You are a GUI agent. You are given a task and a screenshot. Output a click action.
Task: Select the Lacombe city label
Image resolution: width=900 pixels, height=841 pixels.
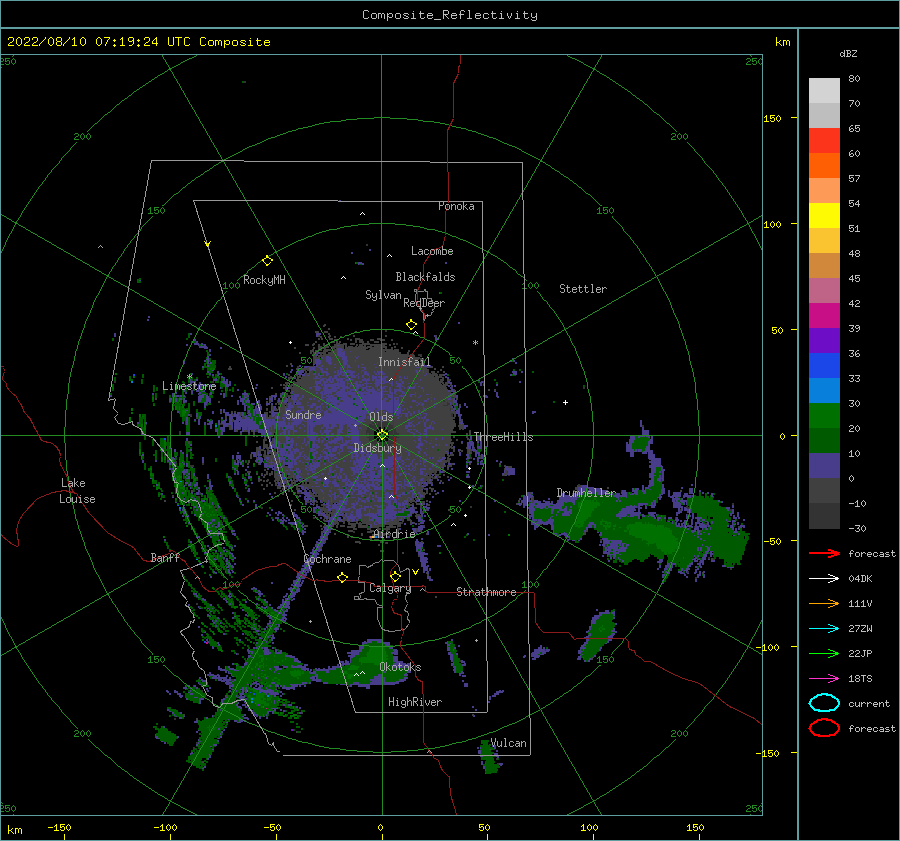tap(432, 251)
